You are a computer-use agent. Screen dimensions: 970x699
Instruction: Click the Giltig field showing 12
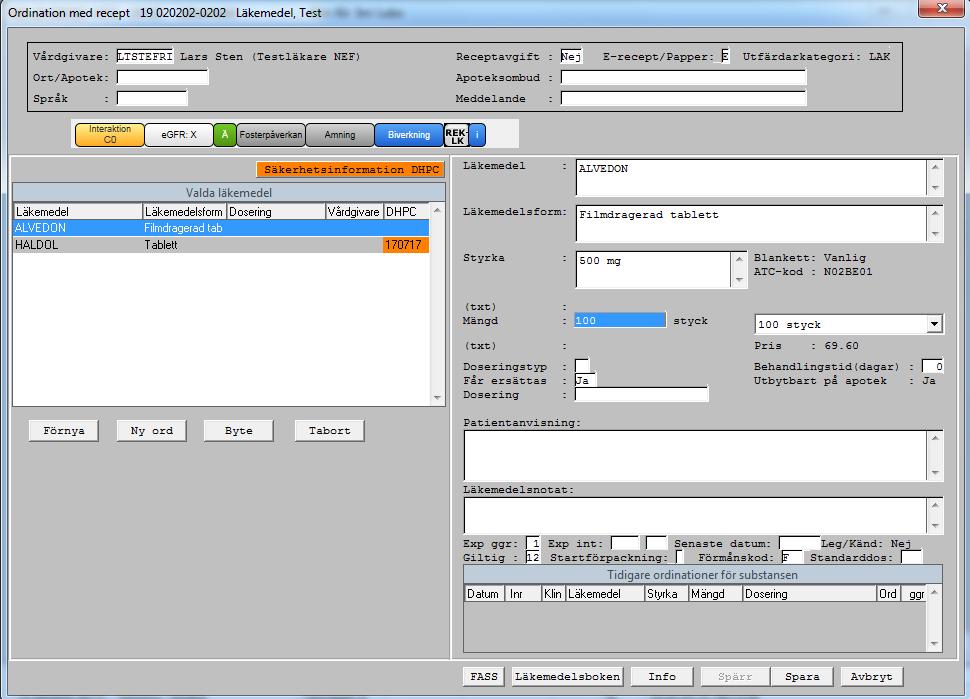(x=533, y=557)
